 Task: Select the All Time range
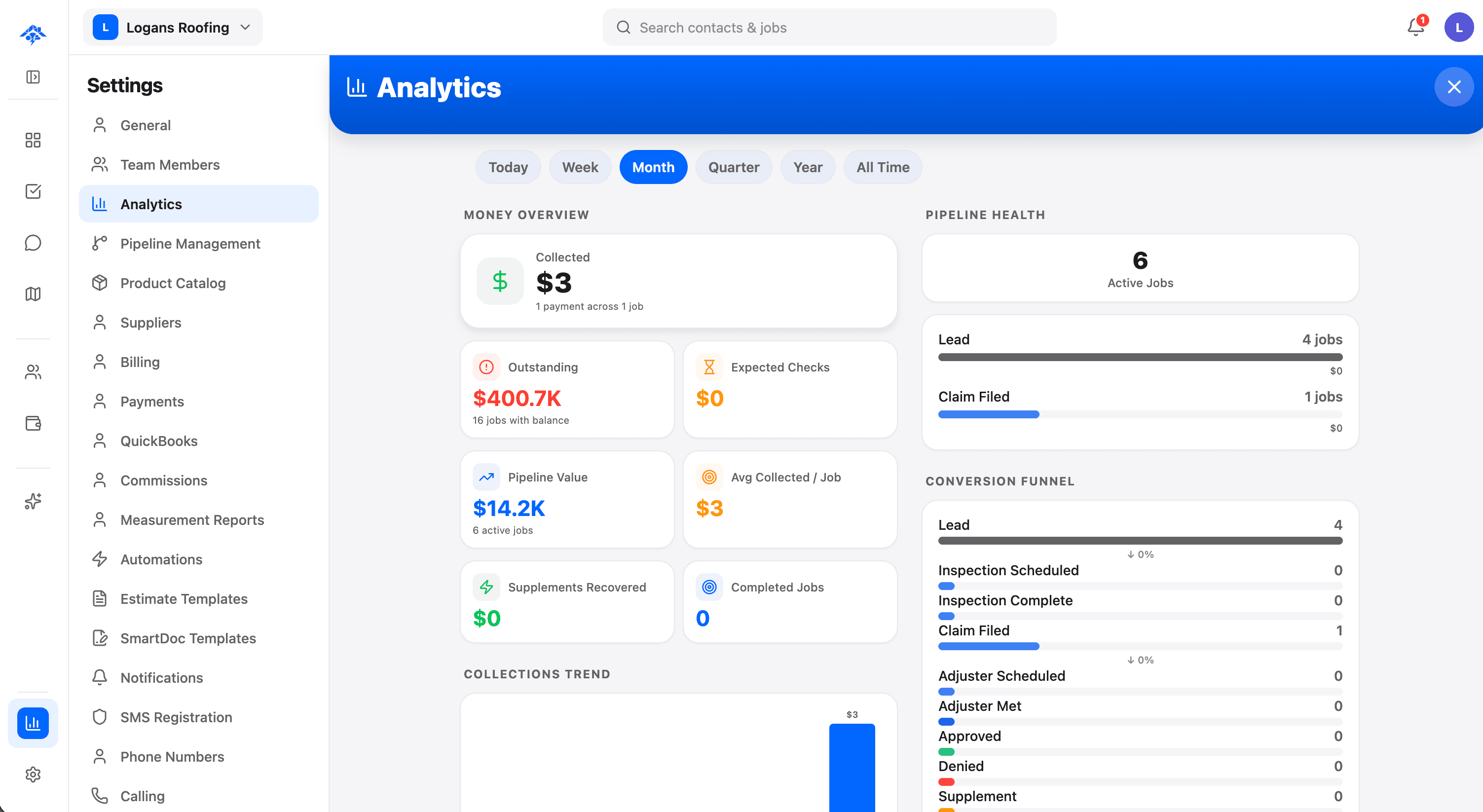pyautogui.click(x=883, y=167)
